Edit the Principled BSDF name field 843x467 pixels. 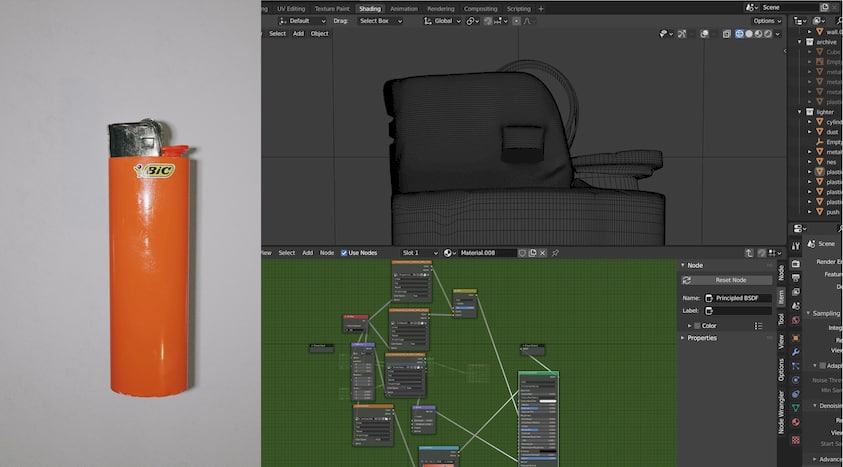tap(738, 298)
